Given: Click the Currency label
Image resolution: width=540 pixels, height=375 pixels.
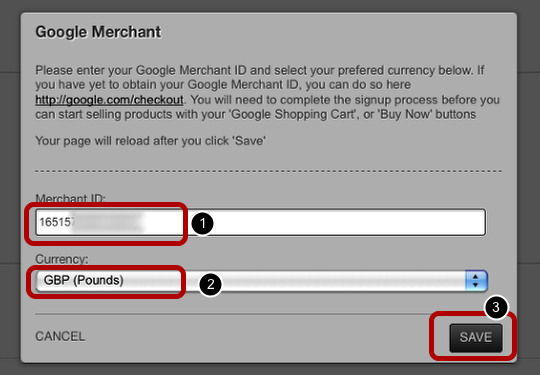Looking at the screenshot, I should tap(62, 259).
